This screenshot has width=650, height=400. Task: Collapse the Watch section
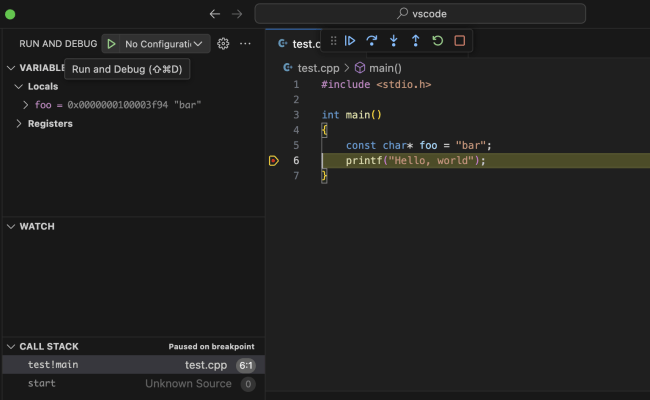(11, 226)
